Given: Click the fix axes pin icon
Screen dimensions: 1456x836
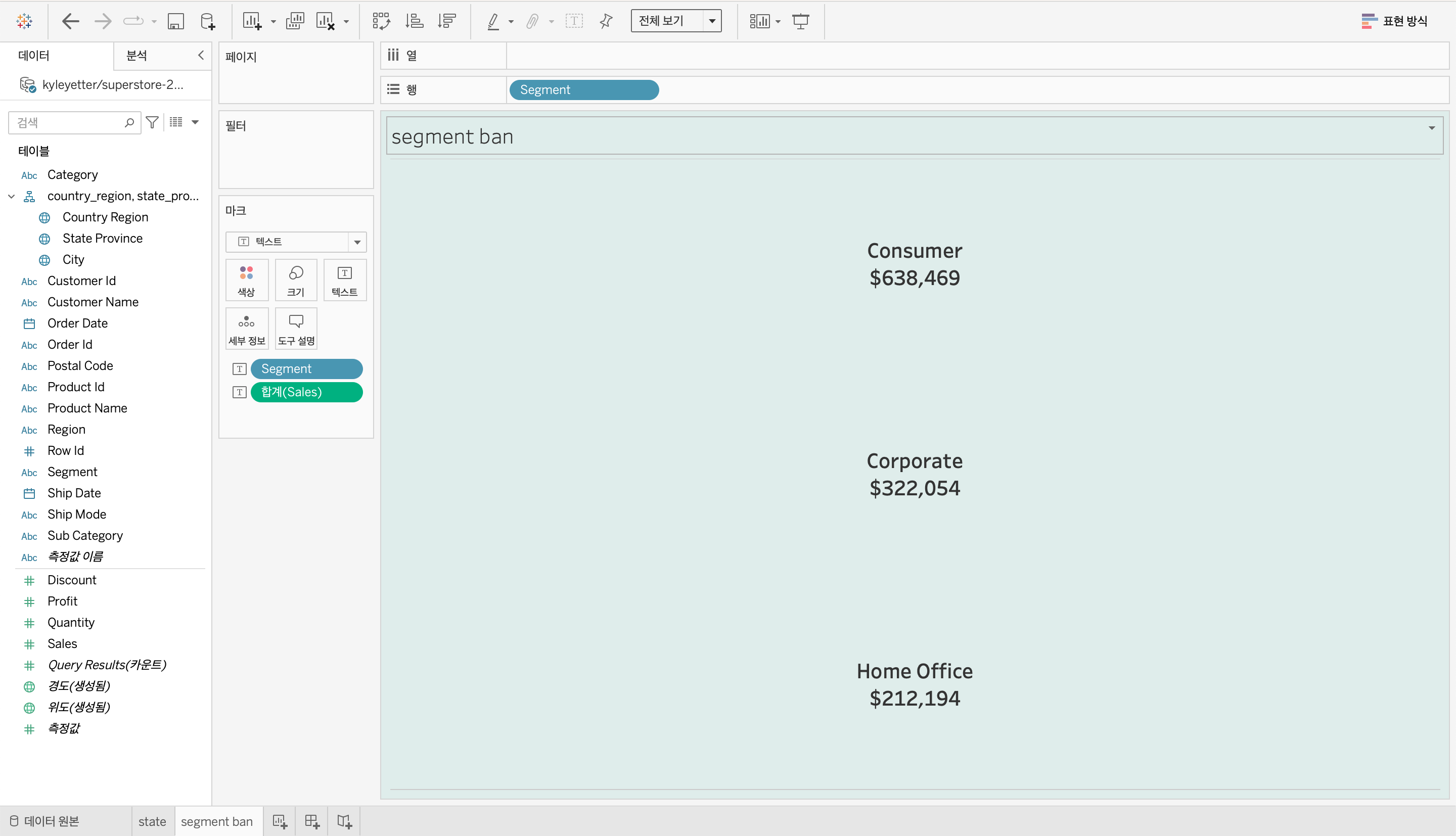Looking at the screenshot, I should pos(606,21).
